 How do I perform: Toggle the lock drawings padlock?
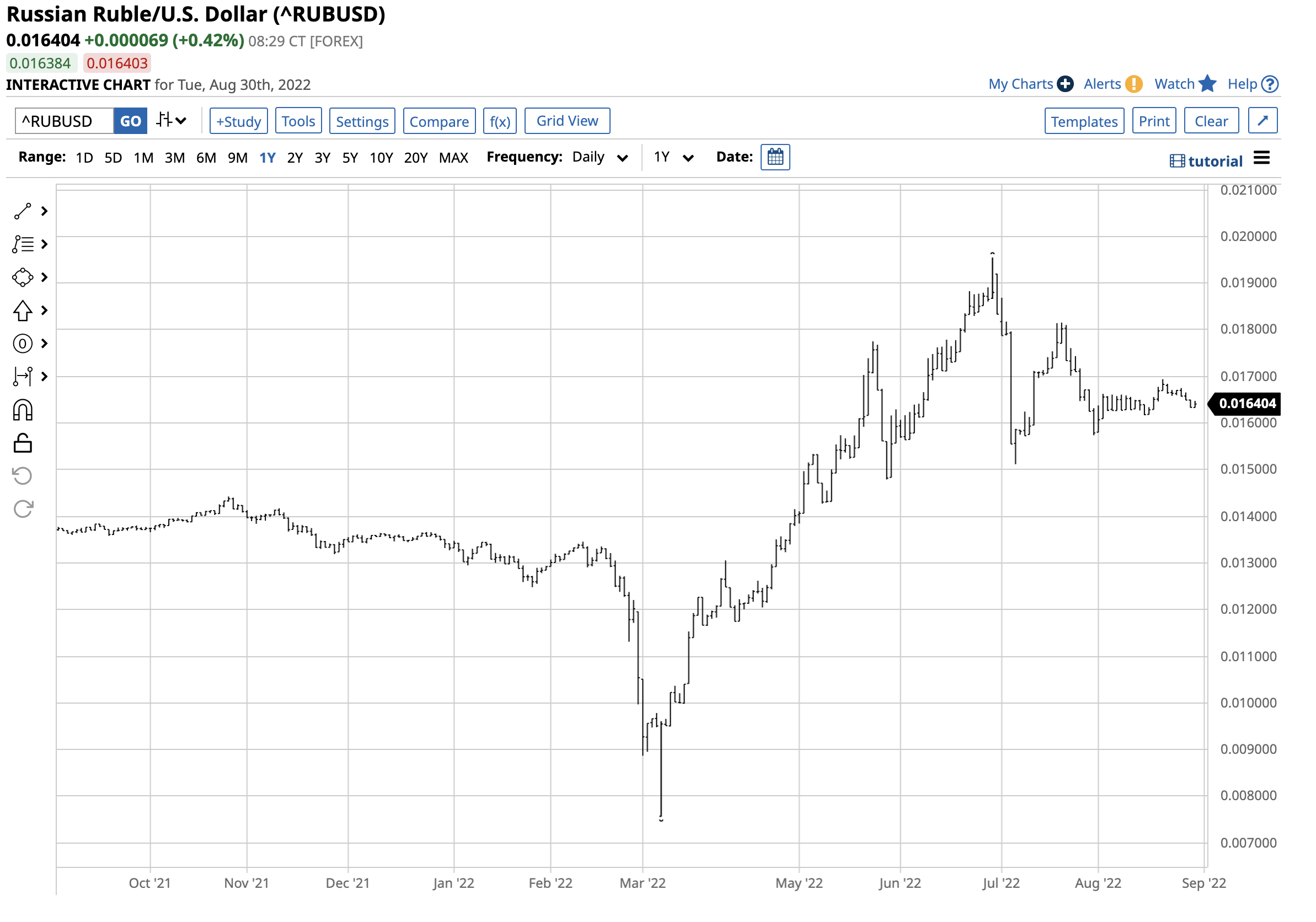23,443
